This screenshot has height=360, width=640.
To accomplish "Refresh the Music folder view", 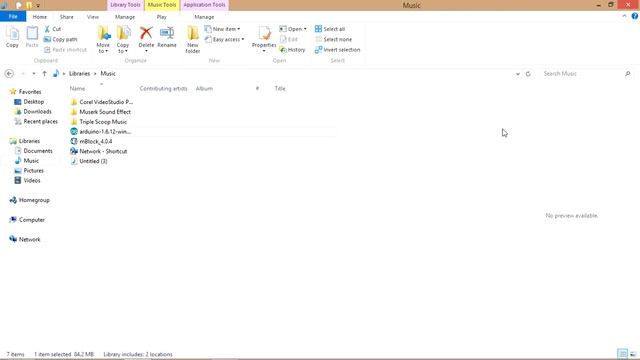I will [x=528, y=74].
